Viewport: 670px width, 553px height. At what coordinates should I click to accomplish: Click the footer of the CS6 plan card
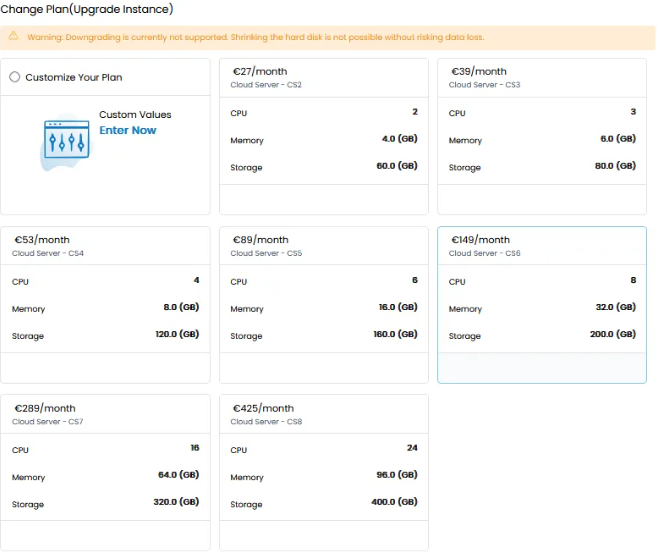(x=541, y=368)
